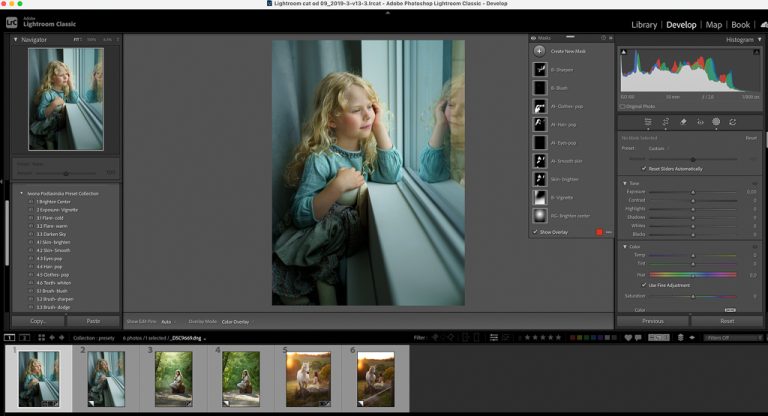Select the Red Eye Correction tool icon
Screen dimensions: 768x416
tap(699, 122)
